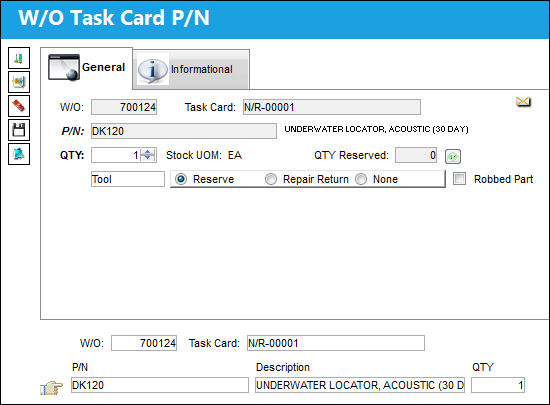Click the italic P/N: label
The height and width of the screenshot is (405, 550).
click(x=73, y=131)
